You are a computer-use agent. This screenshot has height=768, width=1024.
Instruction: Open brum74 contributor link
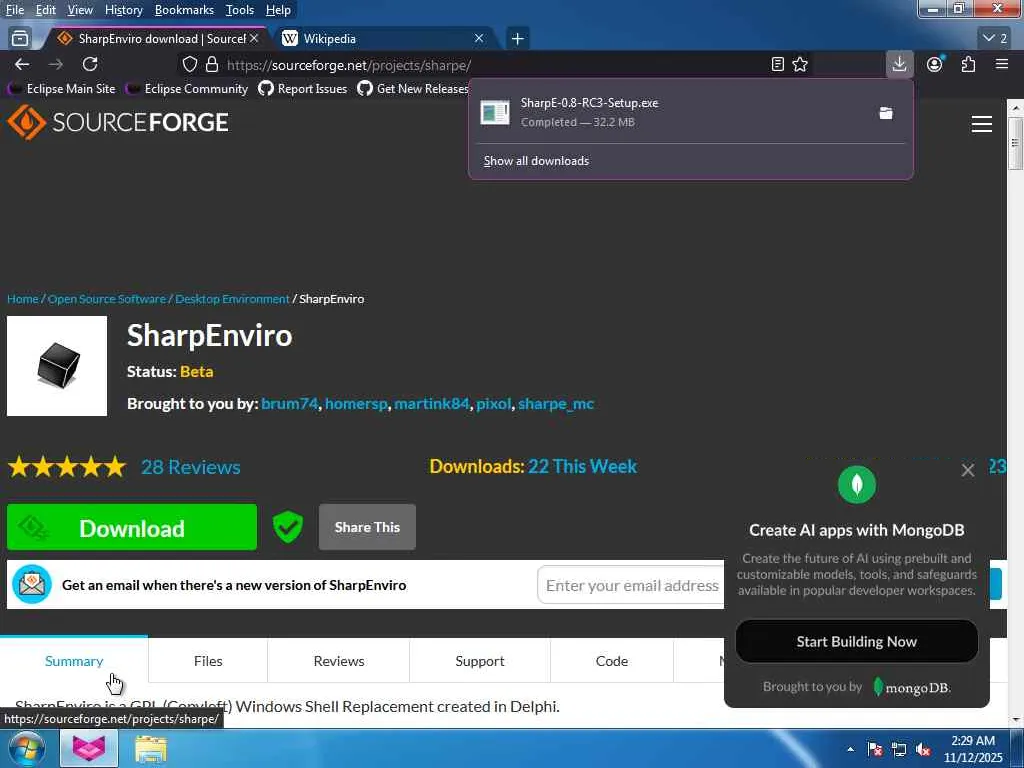pos(289,404)
